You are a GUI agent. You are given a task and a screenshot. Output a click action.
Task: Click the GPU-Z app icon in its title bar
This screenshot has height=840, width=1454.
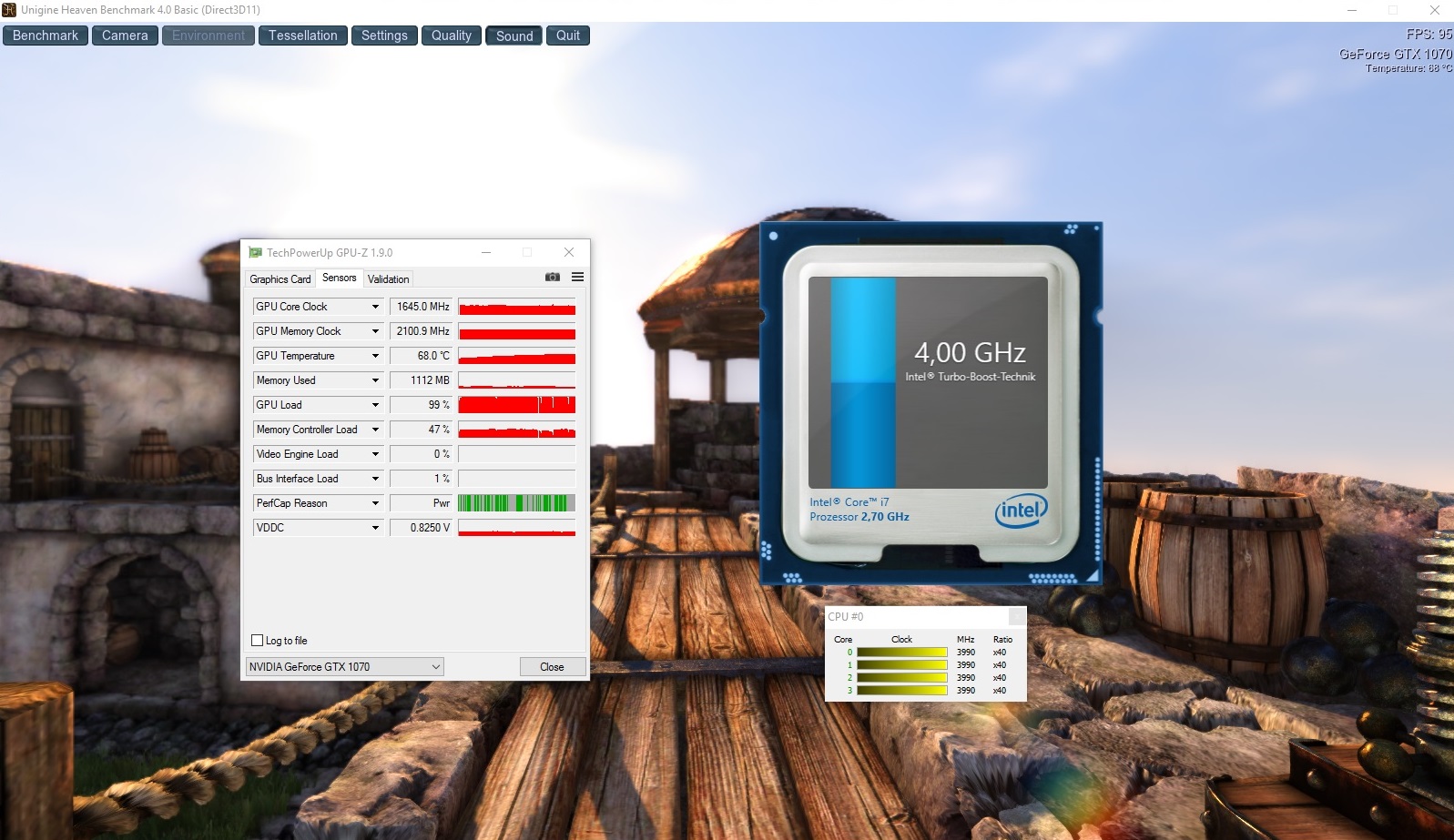tap(255, 252)
